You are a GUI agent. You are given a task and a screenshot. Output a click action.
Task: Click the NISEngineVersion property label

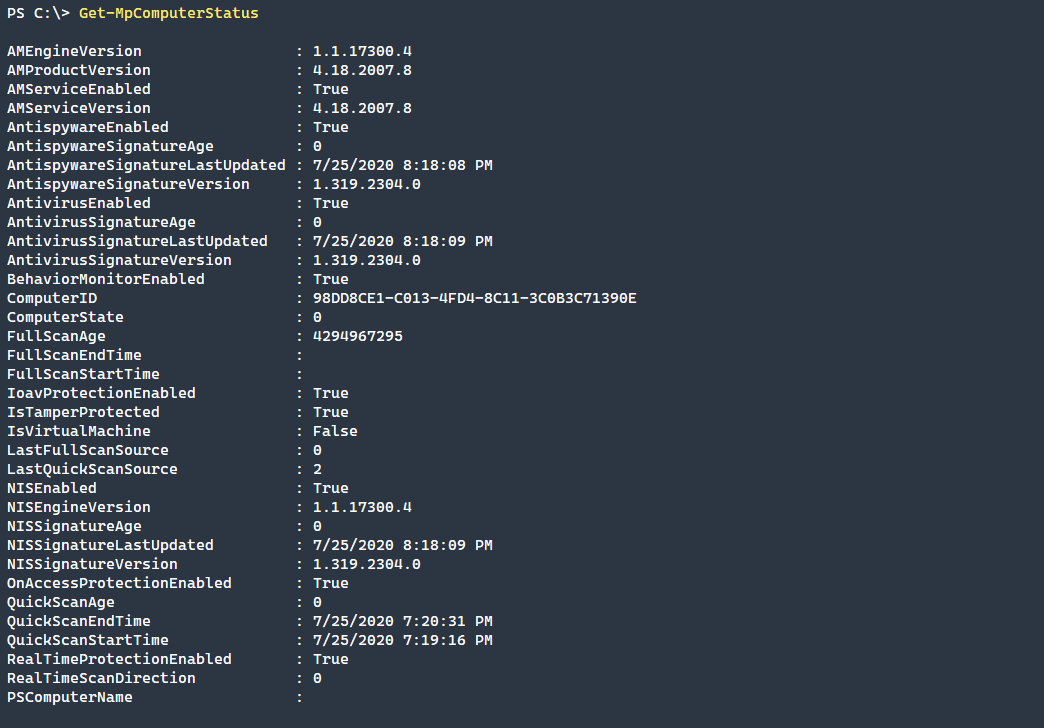pos(79,507)
